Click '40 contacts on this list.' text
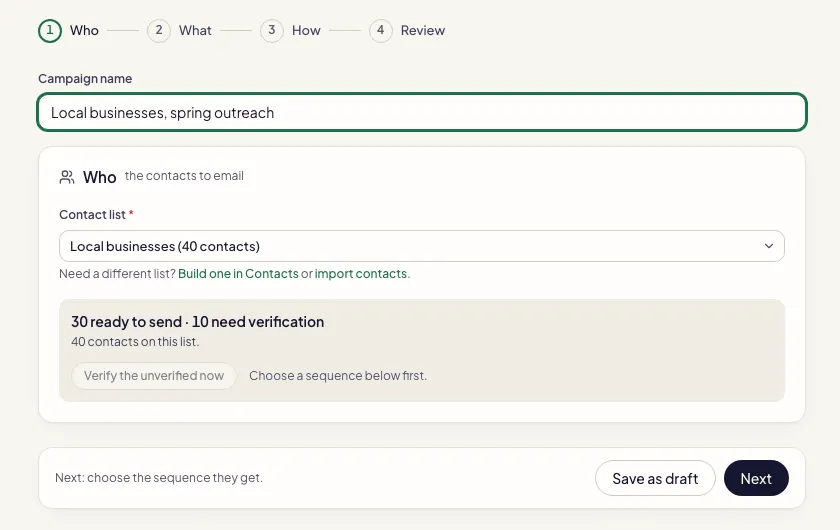This screenshot has height=530, width=840. point(135,342)
